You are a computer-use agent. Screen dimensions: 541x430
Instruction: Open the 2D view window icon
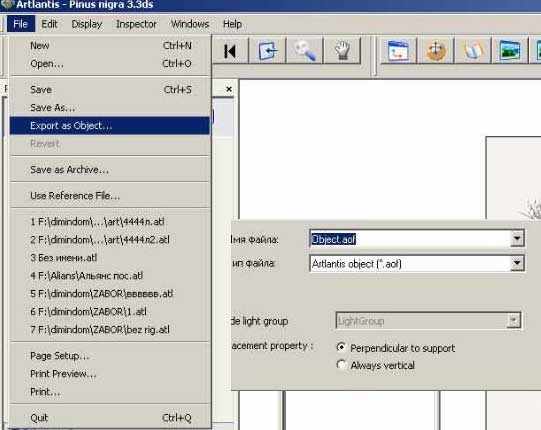point(398,51)
